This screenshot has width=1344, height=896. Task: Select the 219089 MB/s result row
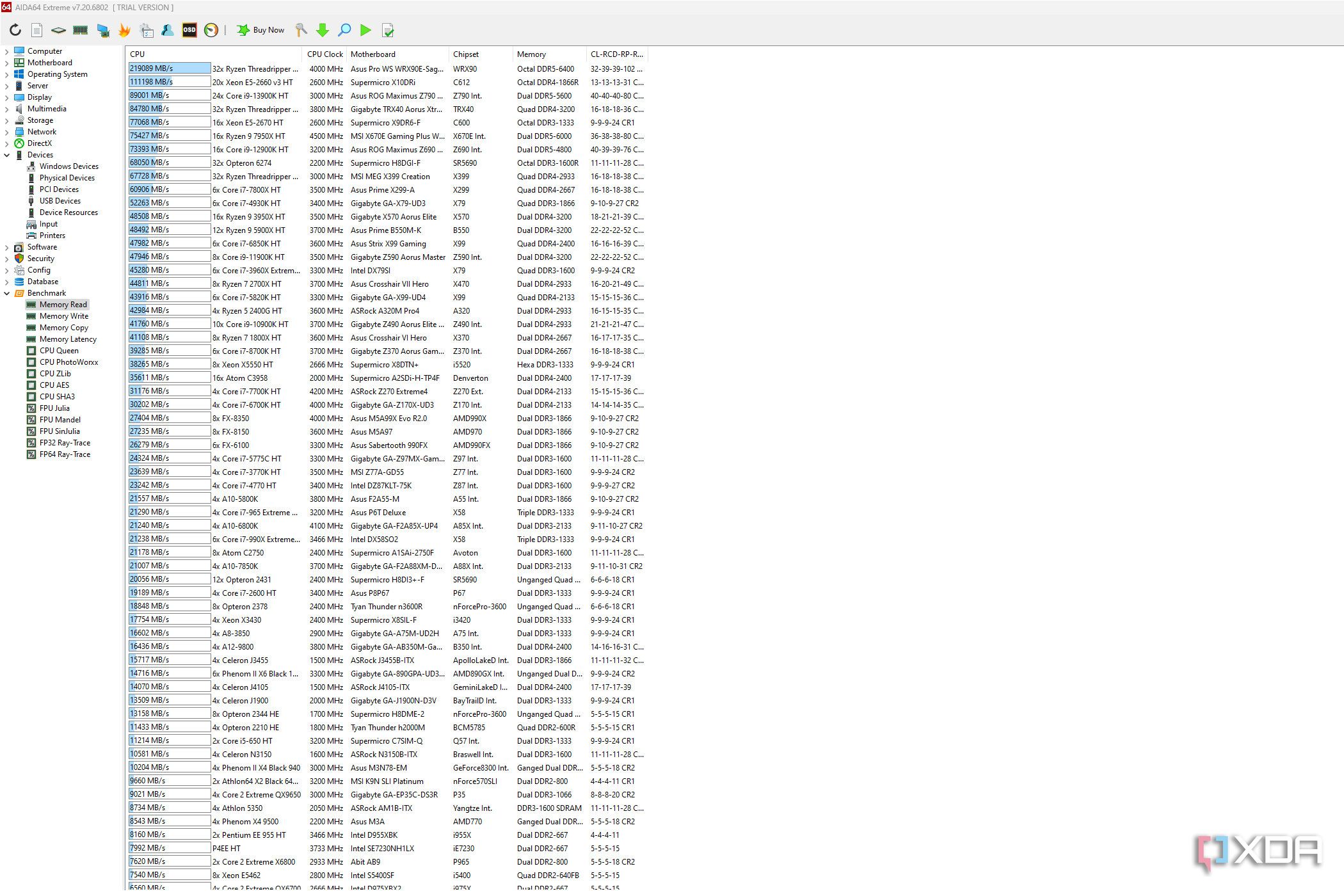tap(387, 68)
